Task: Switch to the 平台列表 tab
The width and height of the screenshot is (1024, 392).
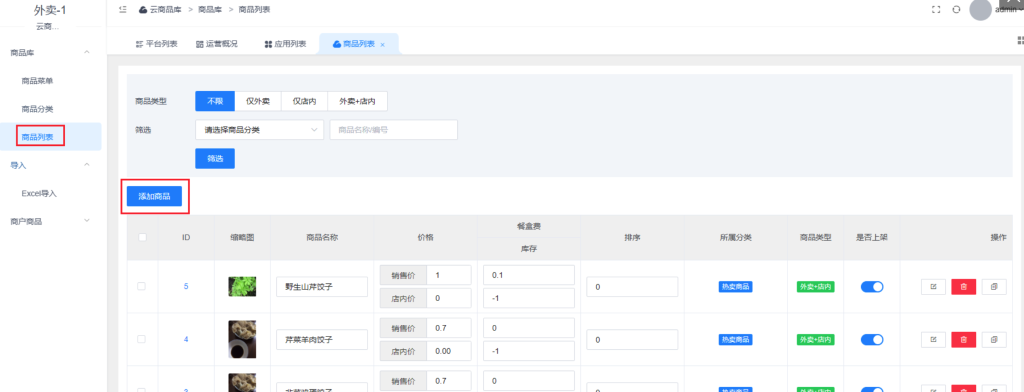Action: click(x=156, y=44)
